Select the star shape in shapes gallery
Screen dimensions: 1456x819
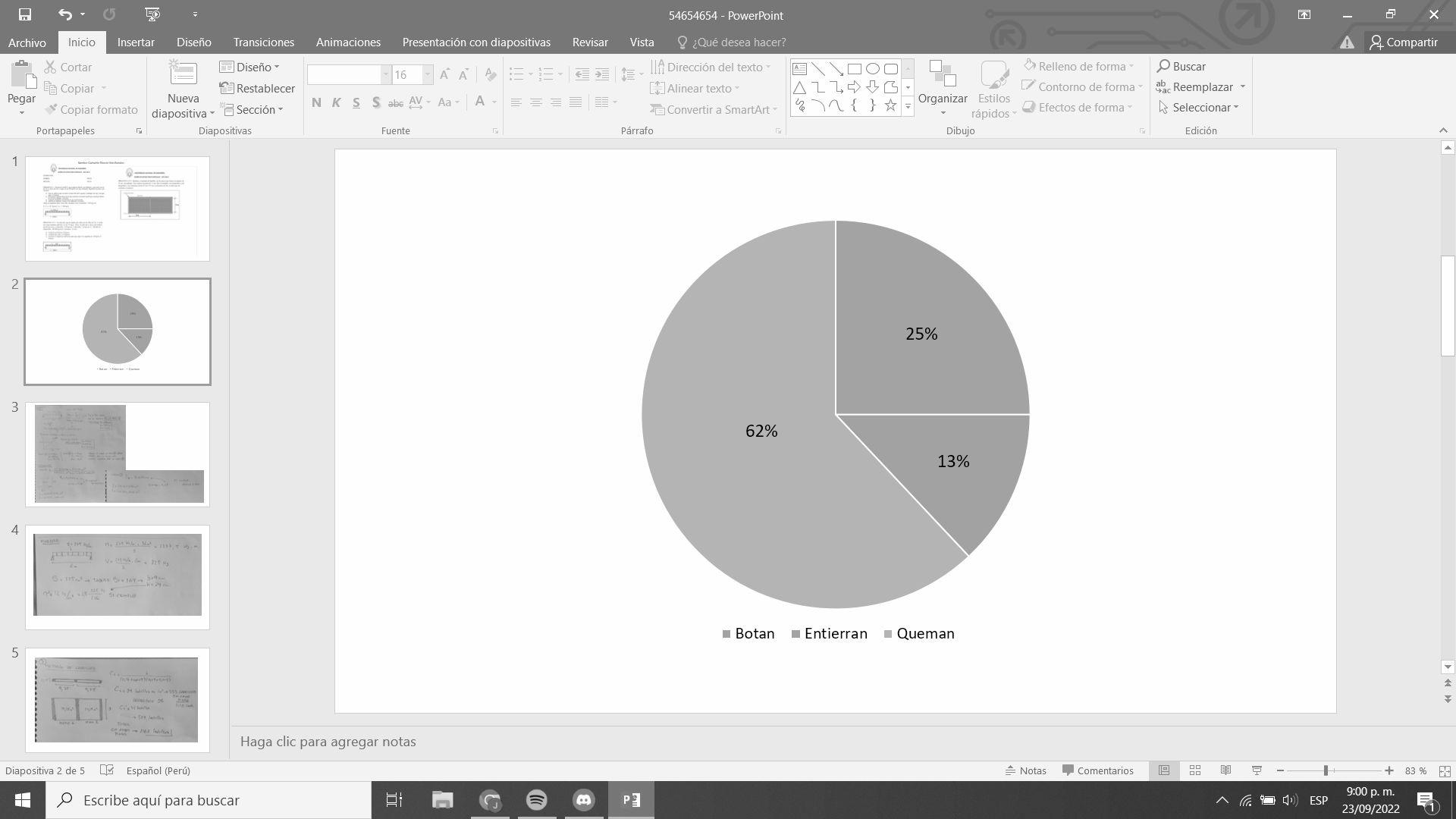click(890, 105)
